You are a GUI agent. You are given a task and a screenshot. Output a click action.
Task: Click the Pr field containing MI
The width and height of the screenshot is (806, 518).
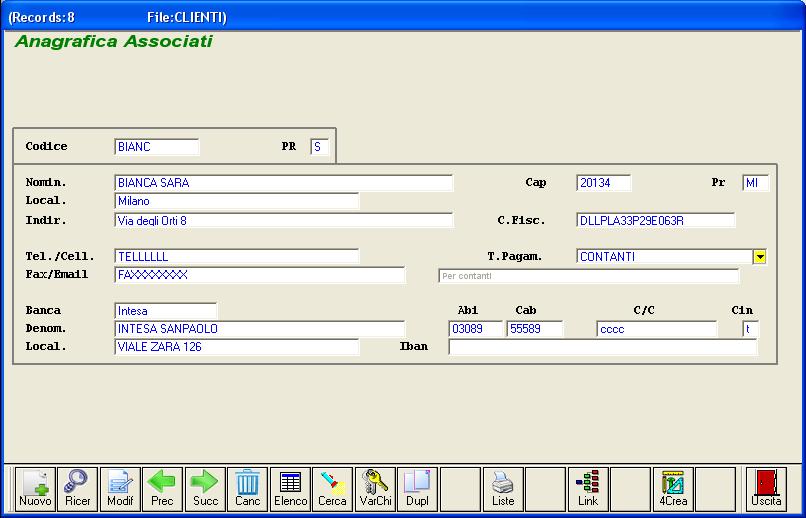pos(756,182)
